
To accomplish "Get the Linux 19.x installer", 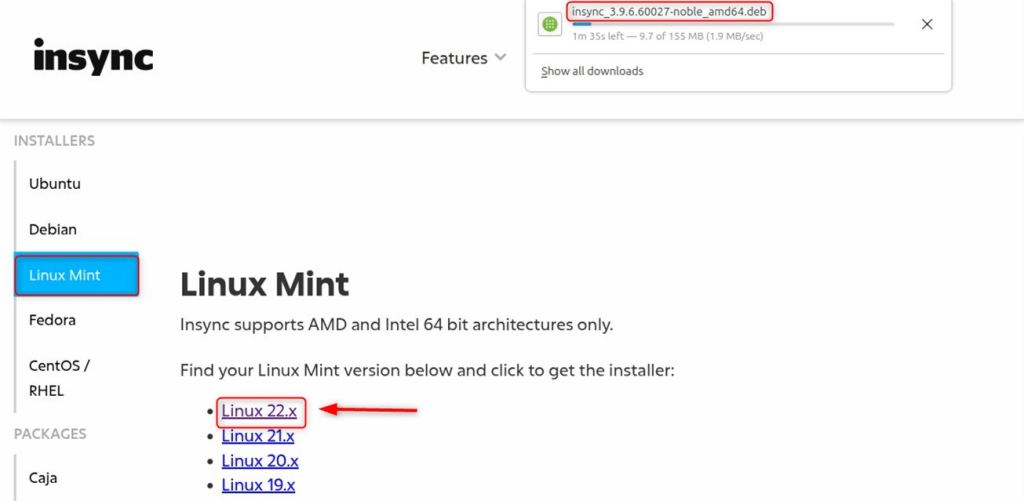I will [260, 486].
